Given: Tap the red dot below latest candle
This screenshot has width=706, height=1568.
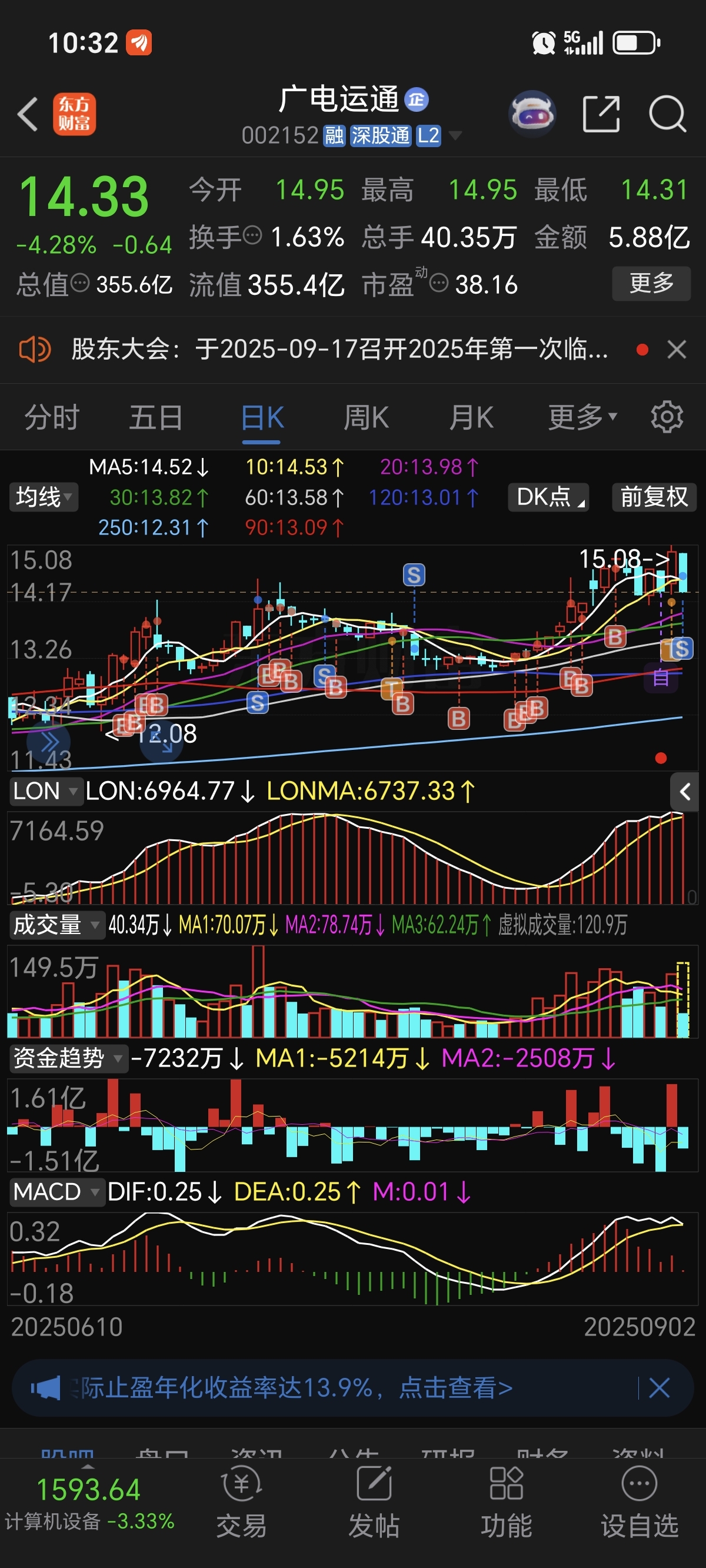Looking at the screenshot, I should 661,758.
